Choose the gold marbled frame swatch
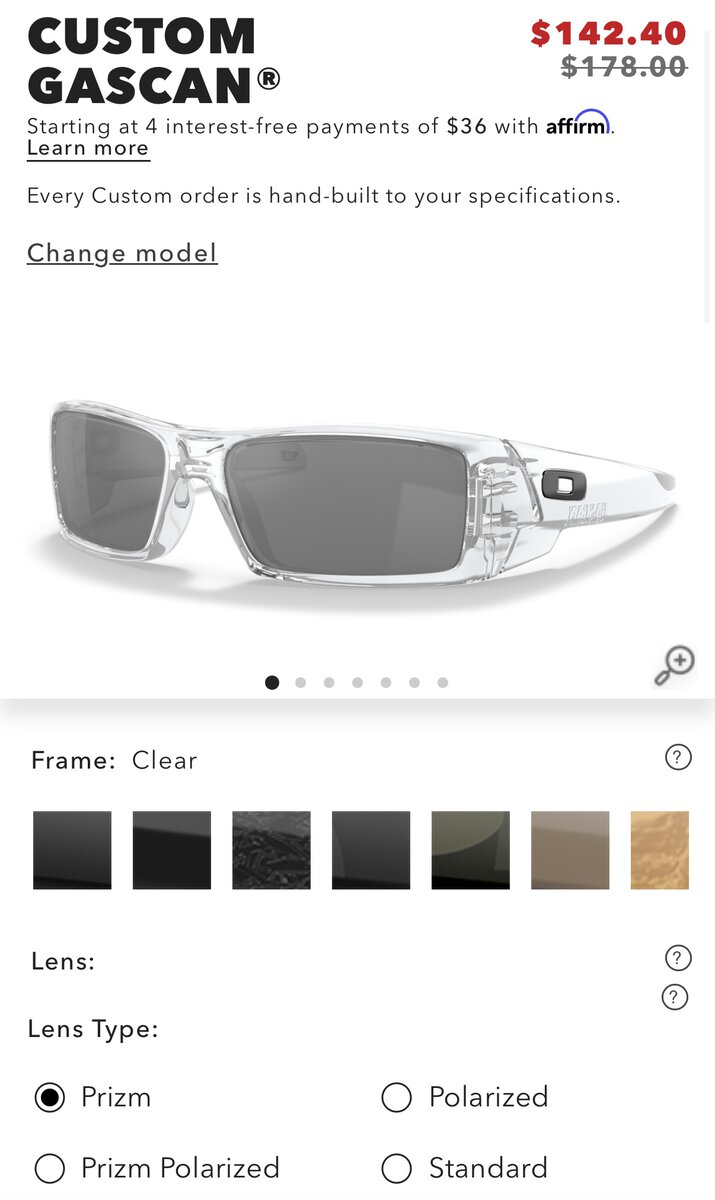This screenshot has height=1200, width=715. pos(660,850)
